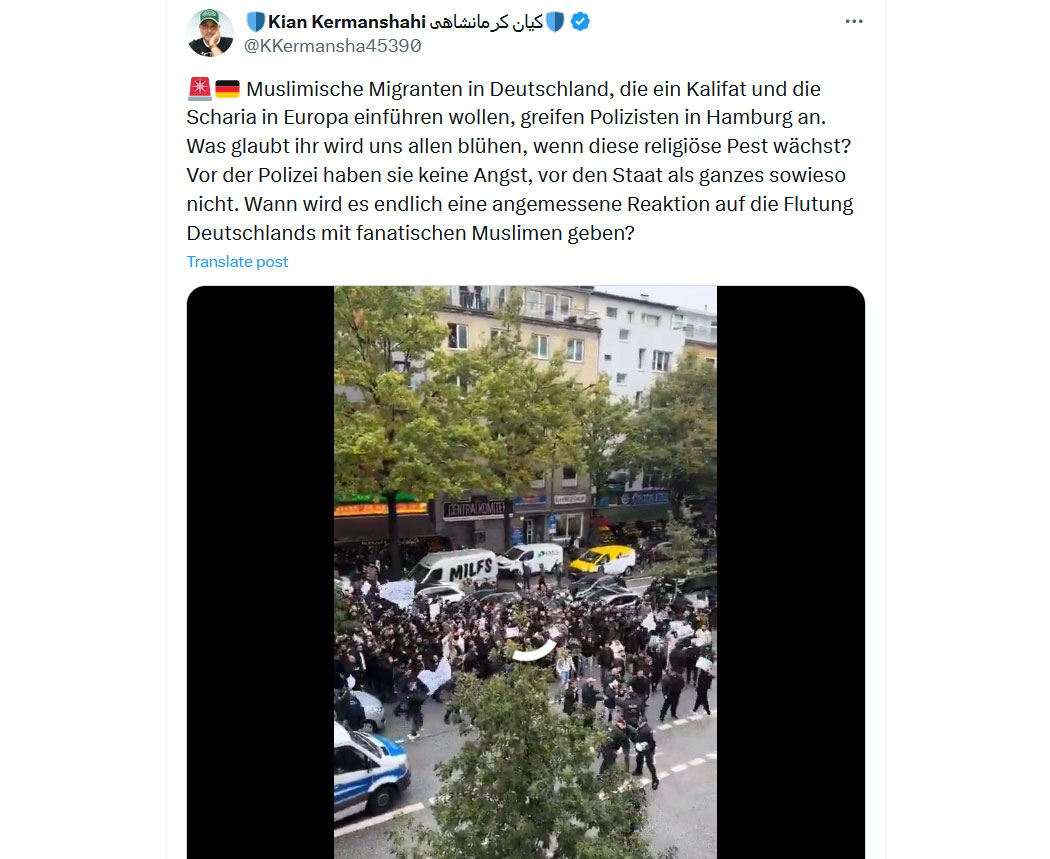Click the shield emoji after the Persian name
The height and width of the screenshot is (859, 1050).
pyautogui.click(x=555, y=22)
